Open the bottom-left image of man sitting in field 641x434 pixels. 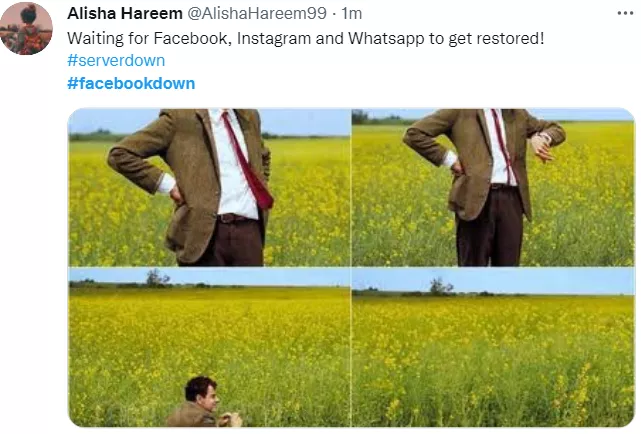[209, 347]
